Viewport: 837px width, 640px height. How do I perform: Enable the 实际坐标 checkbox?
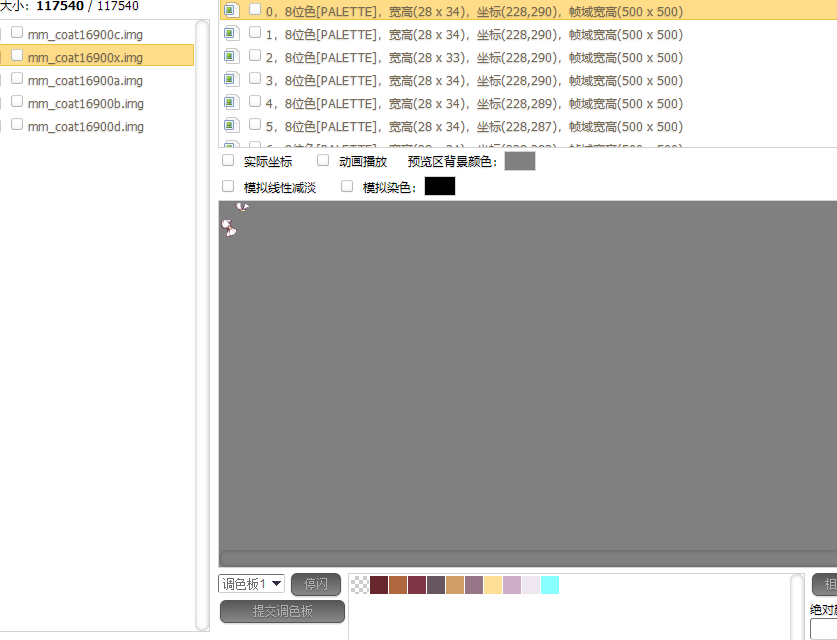pyautogui.click(x=228, y=160)
